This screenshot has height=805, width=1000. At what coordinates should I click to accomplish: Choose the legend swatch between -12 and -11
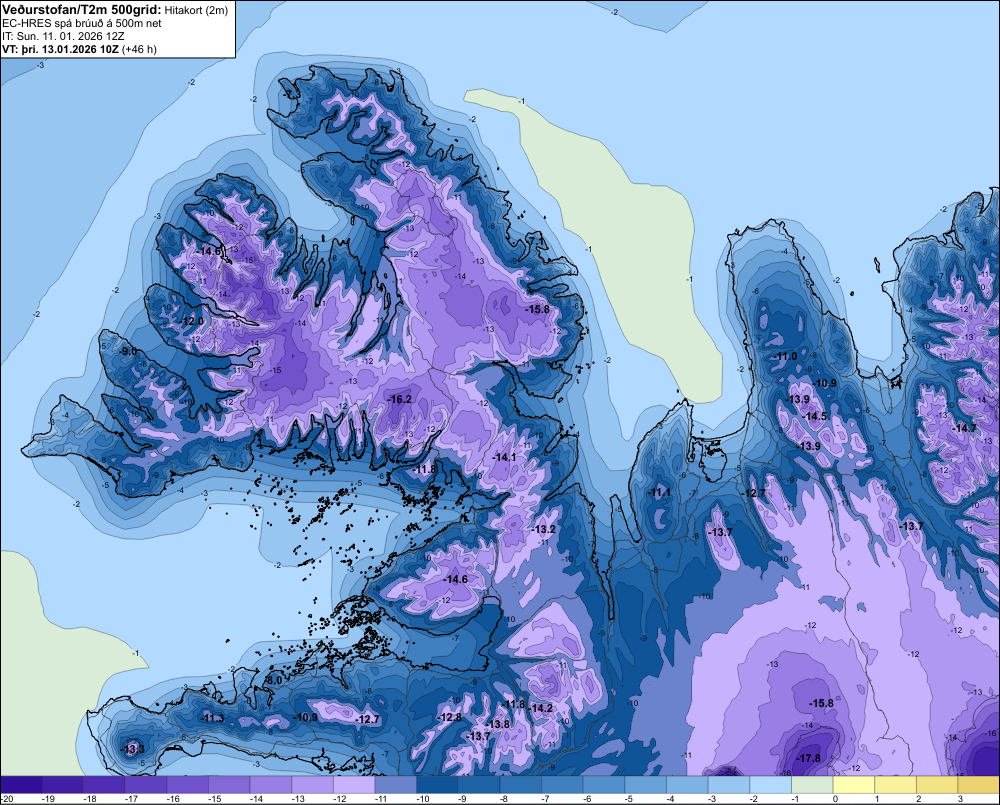(x=354, y=784)
